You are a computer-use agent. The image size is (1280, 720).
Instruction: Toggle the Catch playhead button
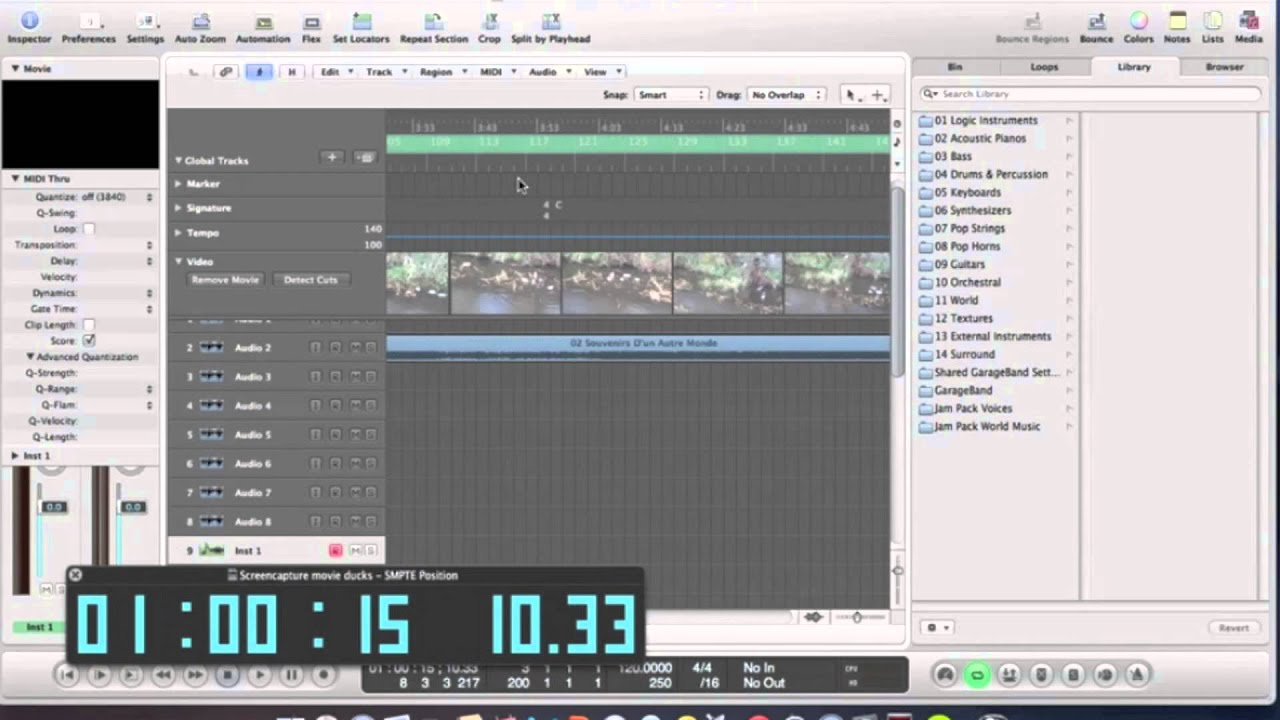coord(259,72)
